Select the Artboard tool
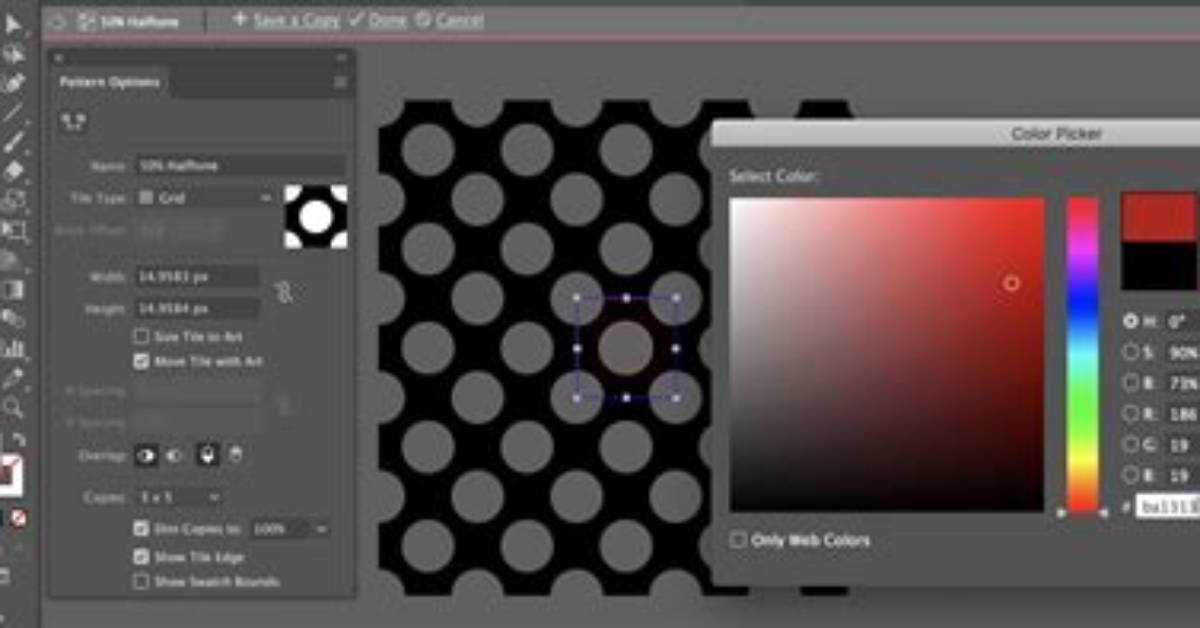The image size is (1200, 628). (13, 231)
